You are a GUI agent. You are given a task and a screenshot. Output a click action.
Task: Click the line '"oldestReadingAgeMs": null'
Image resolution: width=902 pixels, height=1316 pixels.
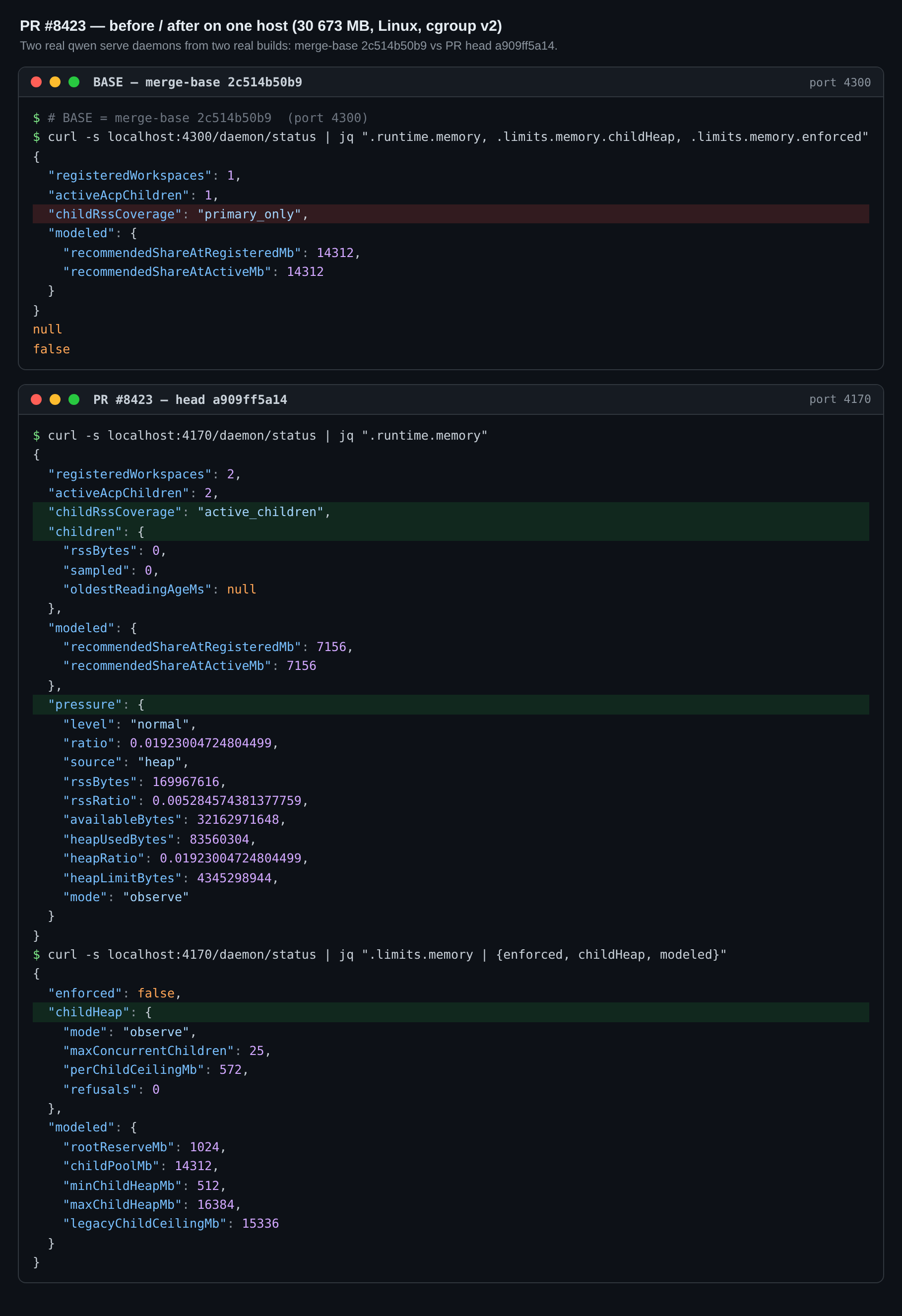[159, 590]
